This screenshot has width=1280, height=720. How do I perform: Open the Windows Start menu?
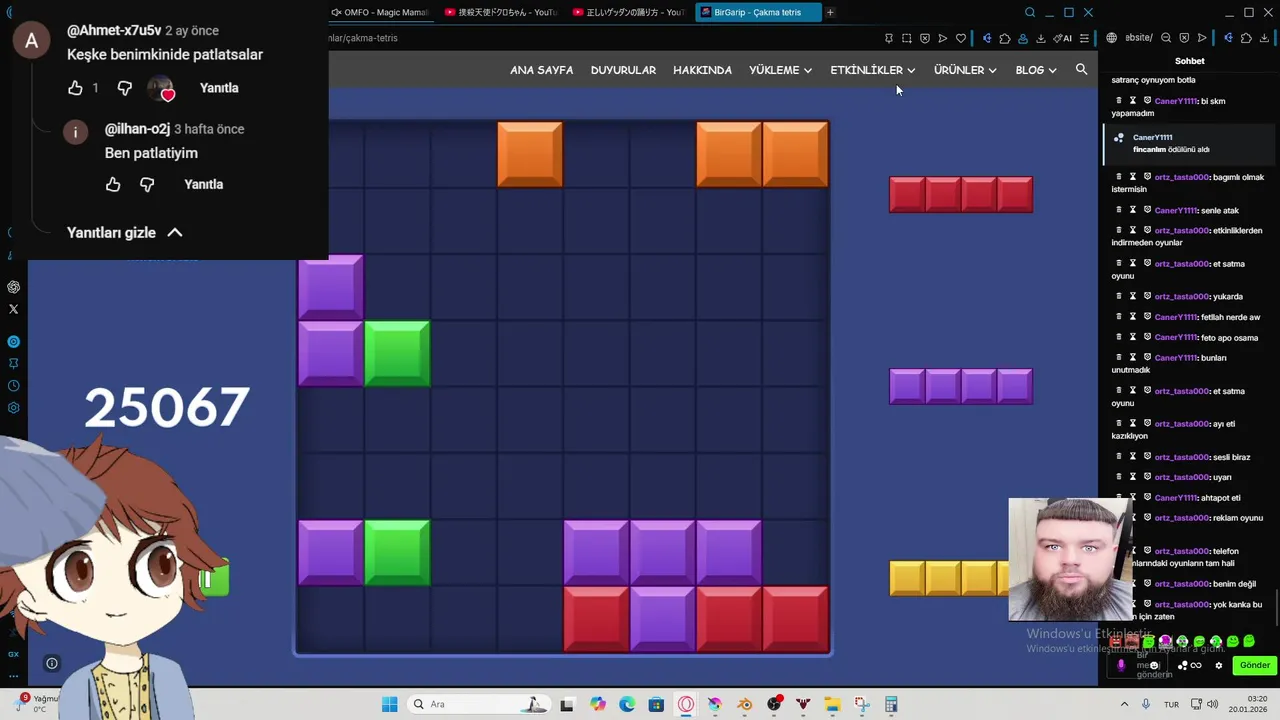[390, 704]
